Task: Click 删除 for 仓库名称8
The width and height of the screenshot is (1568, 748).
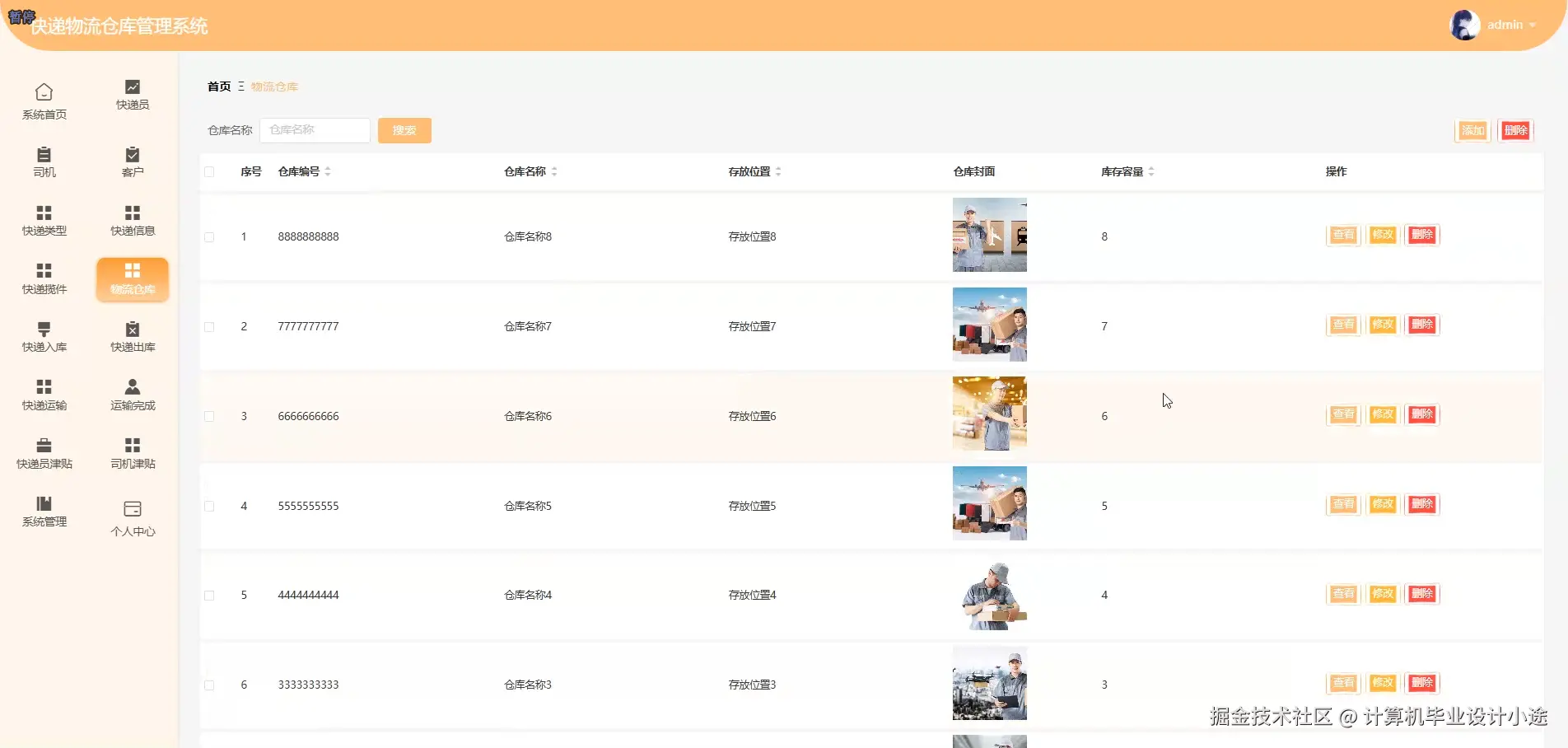Action: [x=1422, y=235]
